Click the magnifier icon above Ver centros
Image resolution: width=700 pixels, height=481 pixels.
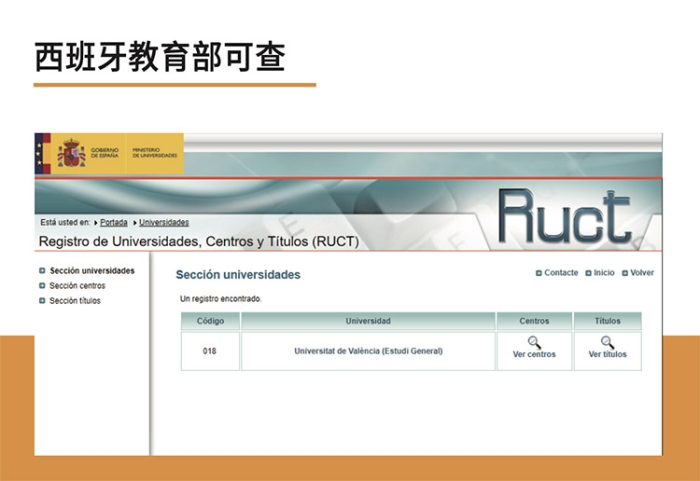(534, 342)
